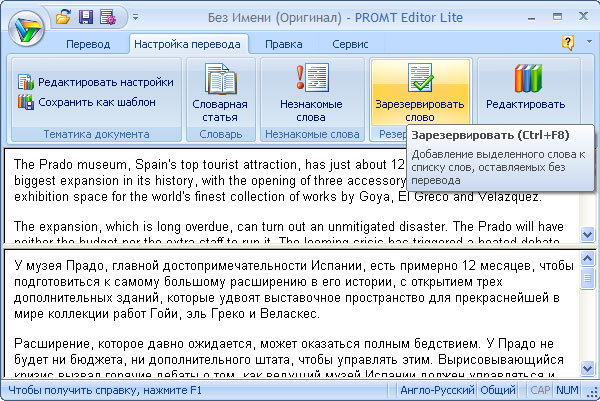The height and width of the screenshot is (401, 600).
Task: Click the NUM indicator in status bar
Action: point(567,390)
